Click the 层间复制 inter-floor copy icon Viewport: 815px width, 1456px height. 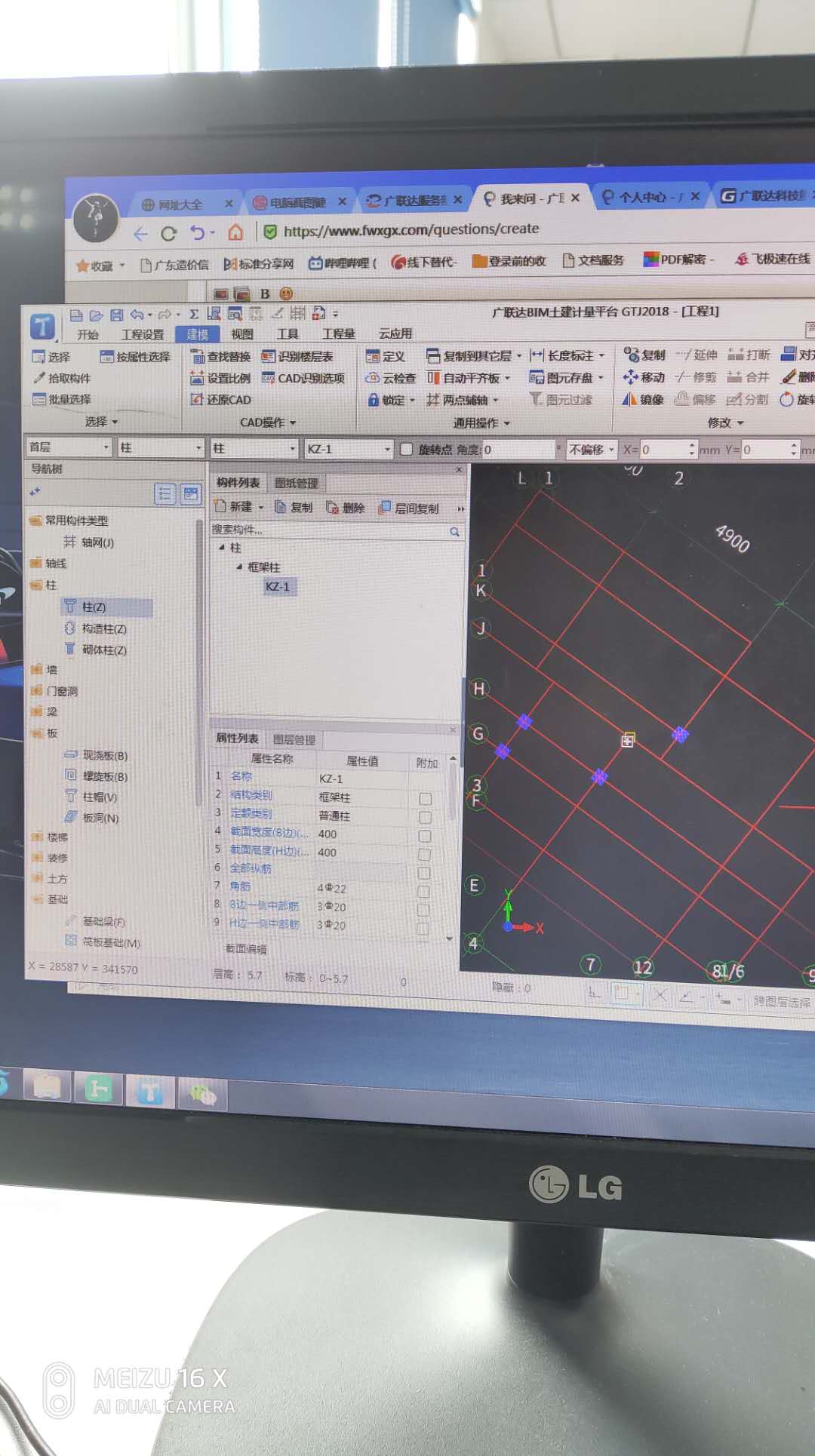(x=385, y=508)
